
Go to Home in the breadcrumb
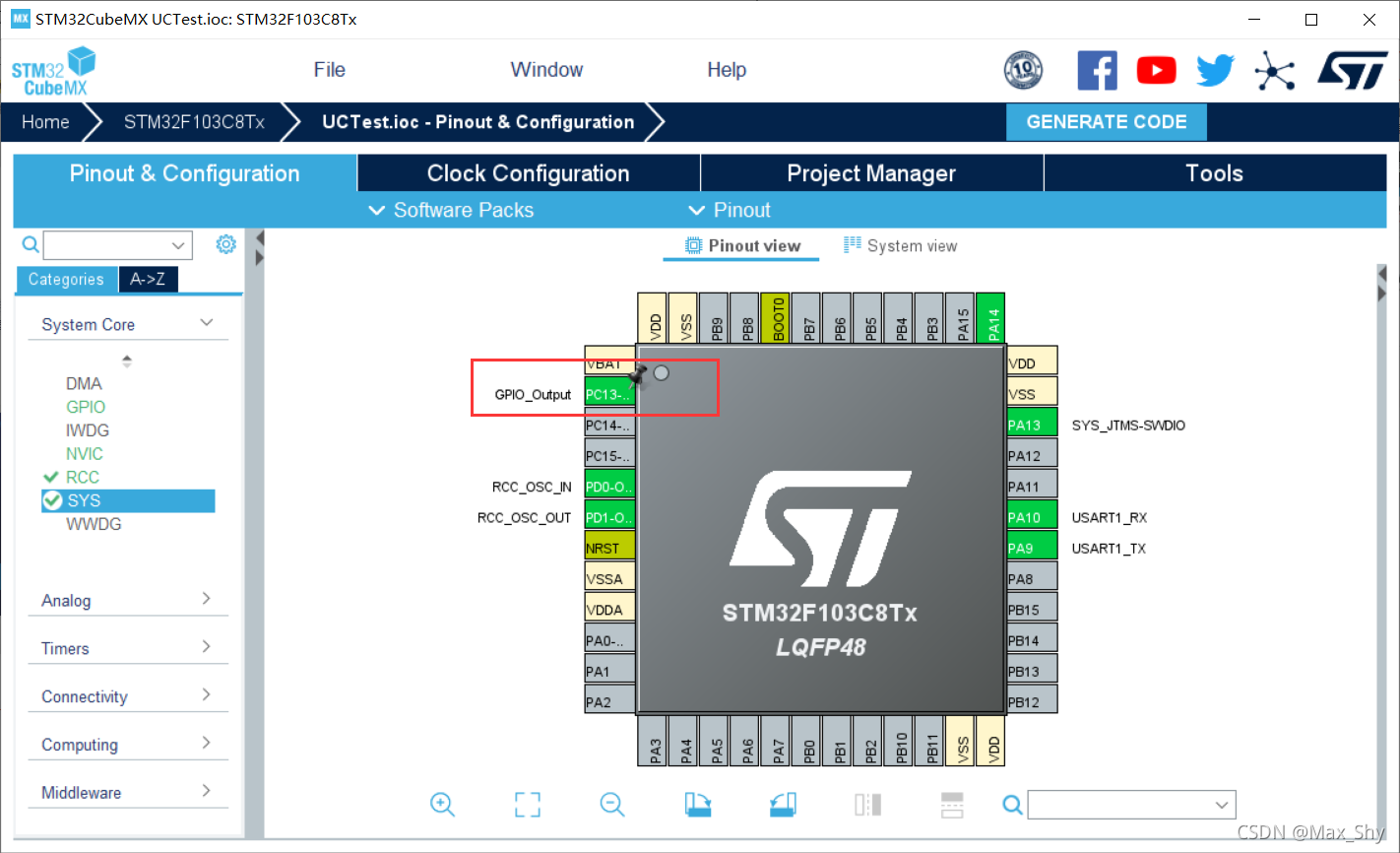pyautogui.click(x=45, y=122)
